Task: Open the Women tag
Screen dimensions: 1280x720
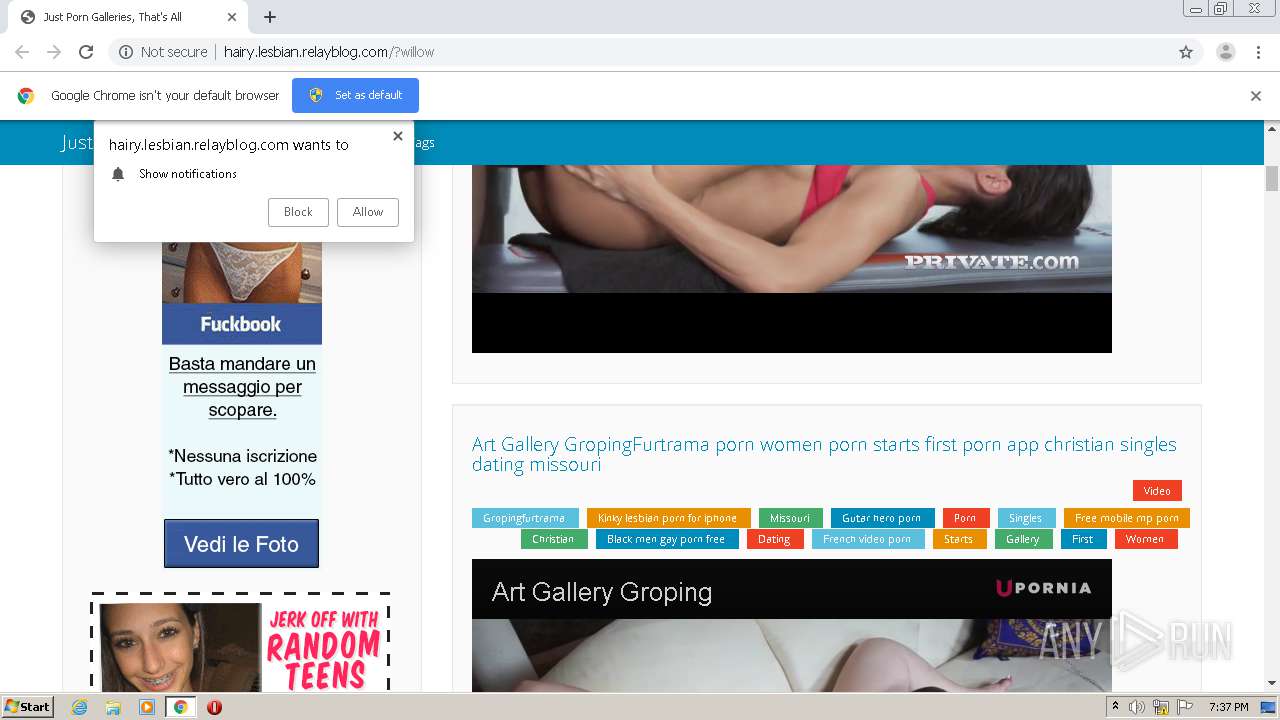Action: point(1145,539)
